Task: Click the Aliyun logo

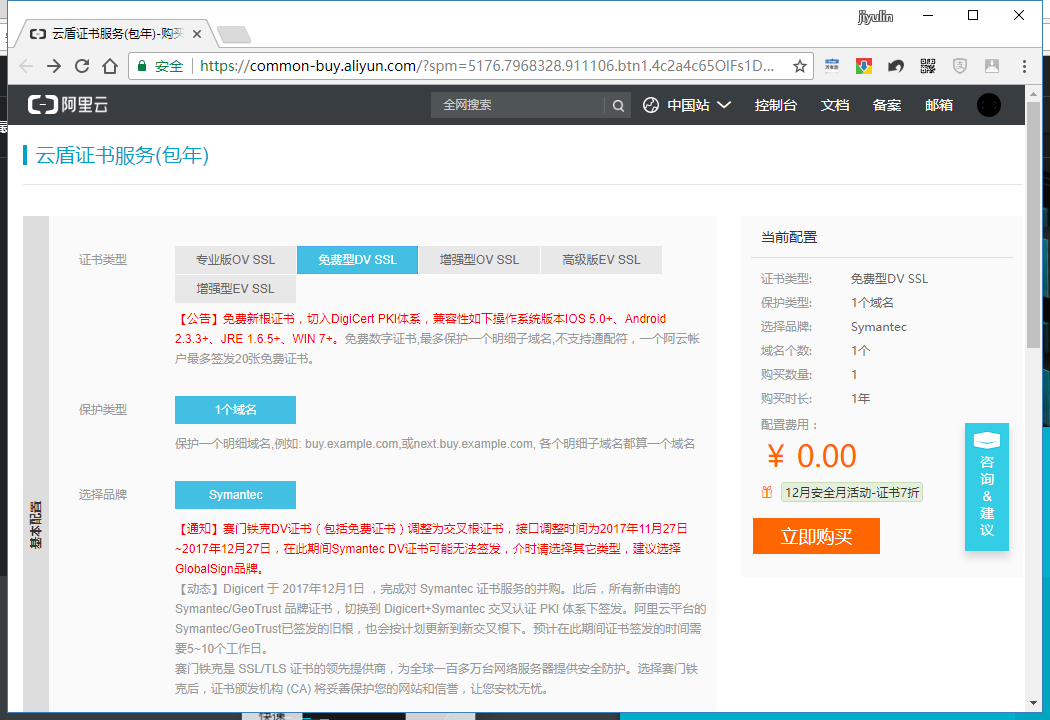Action: point(68,104)
